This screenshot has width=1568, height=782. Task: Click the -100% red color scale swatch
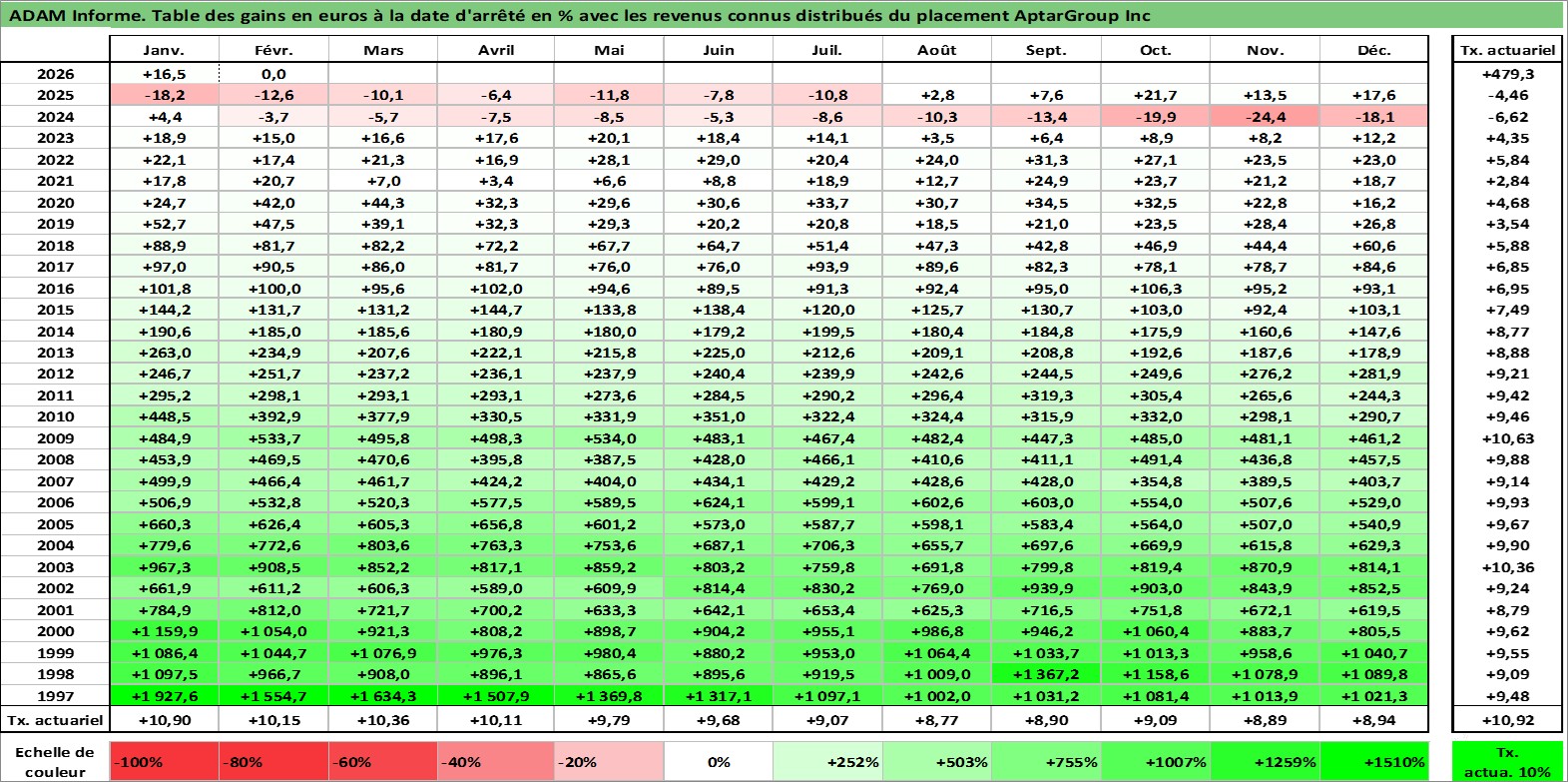pos(164,761)
